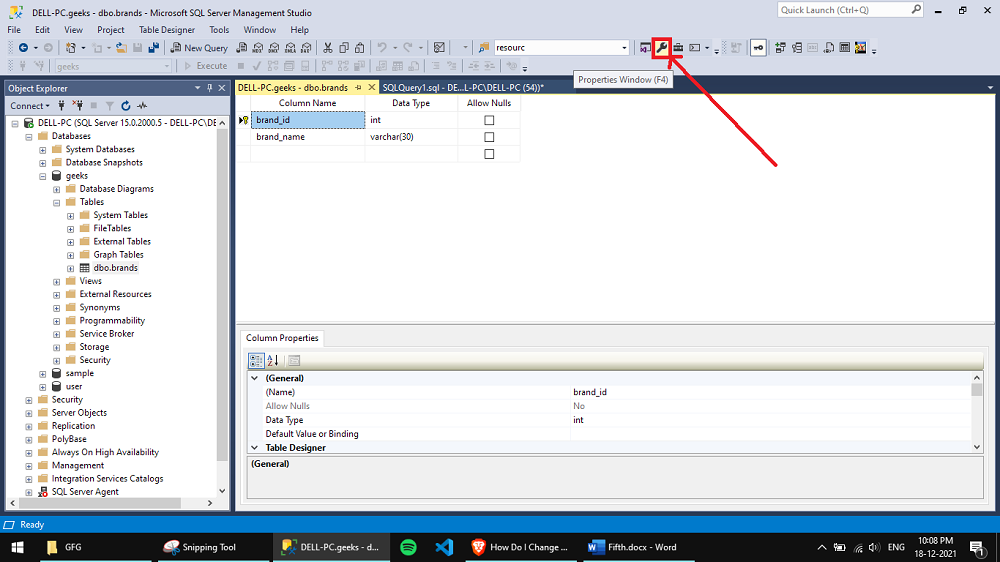Click the Save All icon
The width and height of the screenshot is (1000, 562).
point(154,48)
